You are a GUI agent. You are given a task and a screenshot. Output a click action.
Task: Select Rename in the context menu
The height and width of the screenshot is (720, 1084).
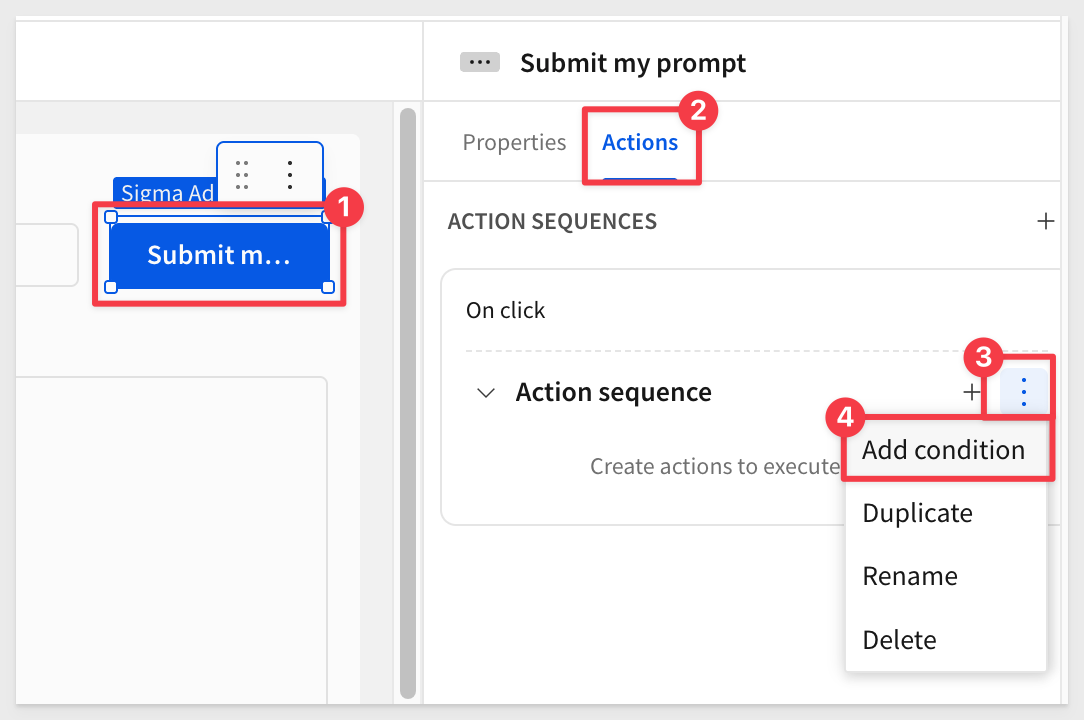(910, 576)
